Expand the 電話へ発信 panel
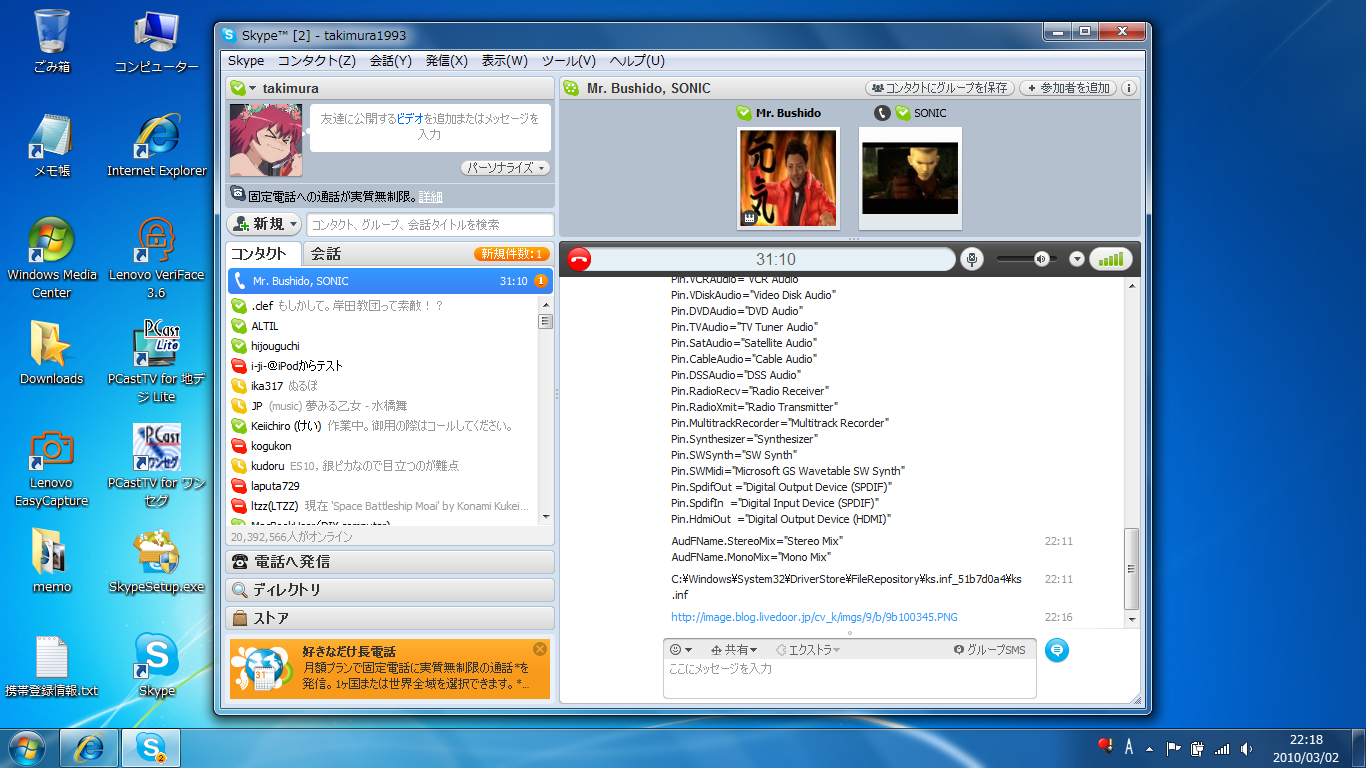 pyautogui.click(x=390, y=562)
